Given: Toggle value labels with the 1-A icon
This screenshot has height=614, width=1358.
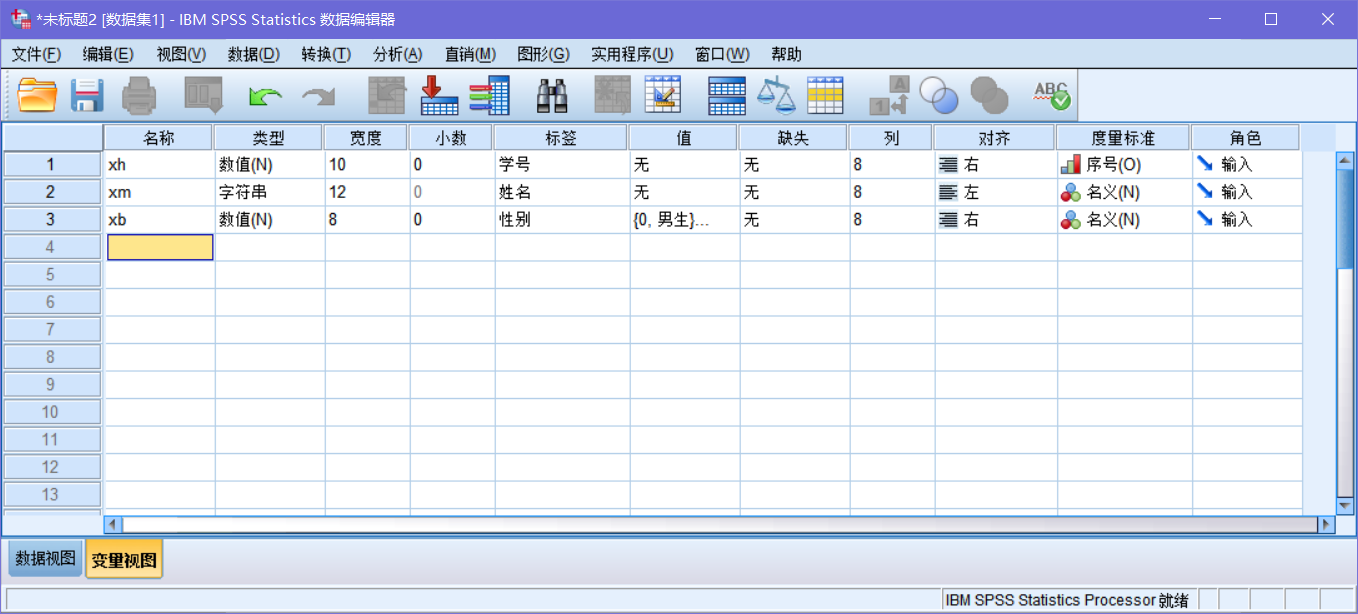Looking at the screenshot, I should pyautogui.click(x=890, y=95).
